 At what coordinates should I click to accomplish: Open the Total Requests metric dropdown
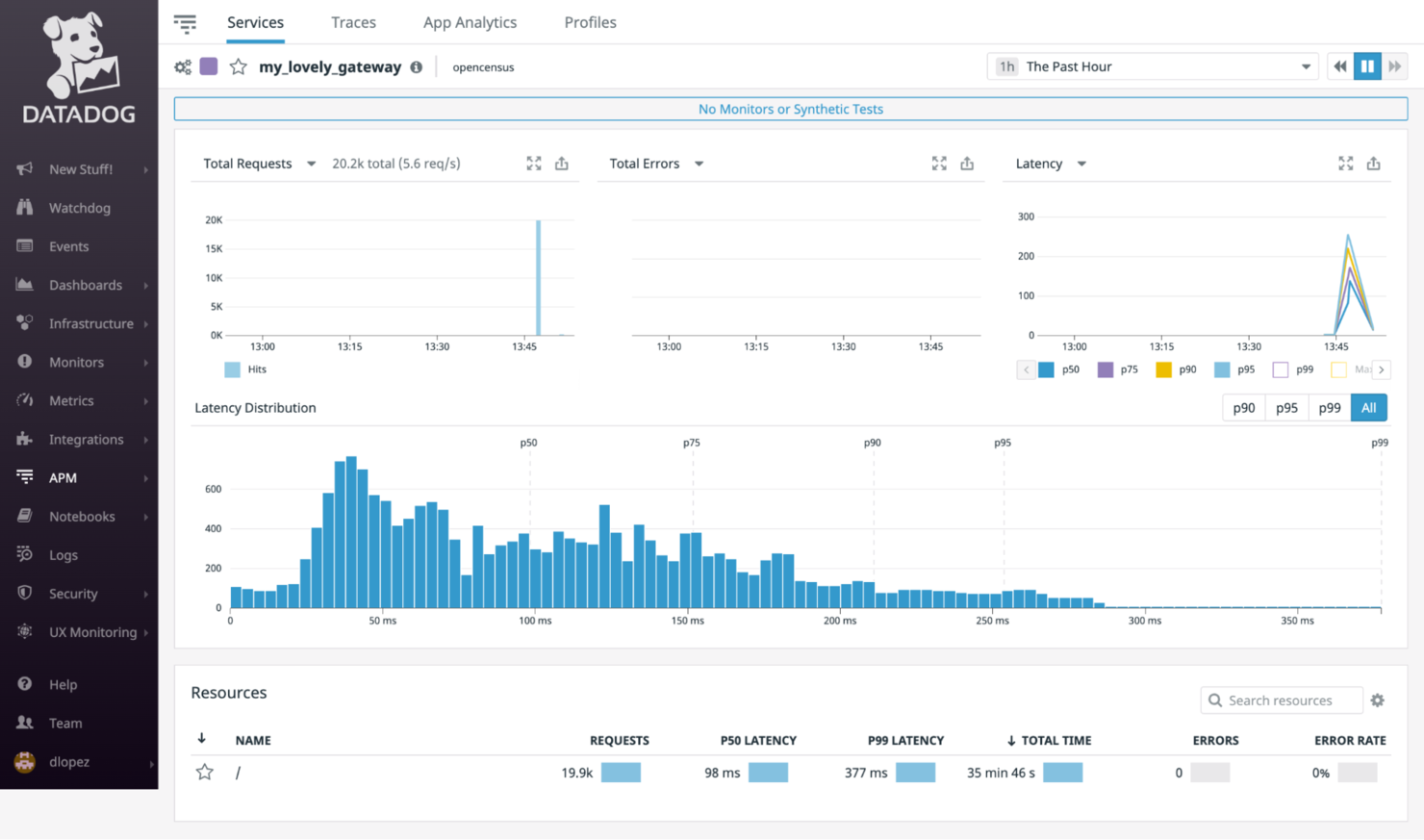pyautogui.click(x=311, y=164)
